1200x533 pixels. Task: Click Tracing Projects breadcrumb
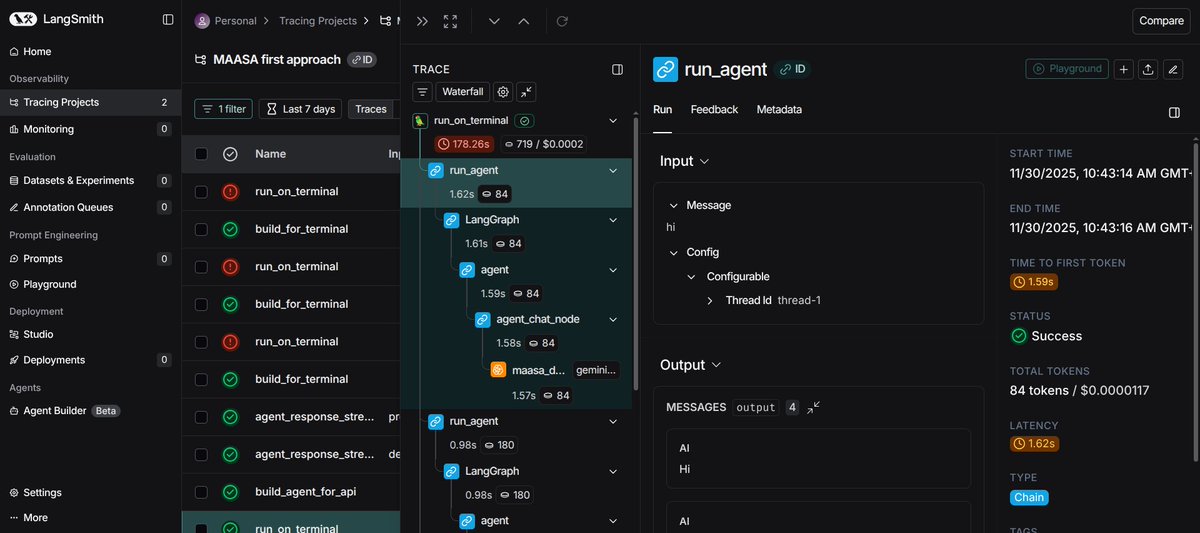coord(318,21)
